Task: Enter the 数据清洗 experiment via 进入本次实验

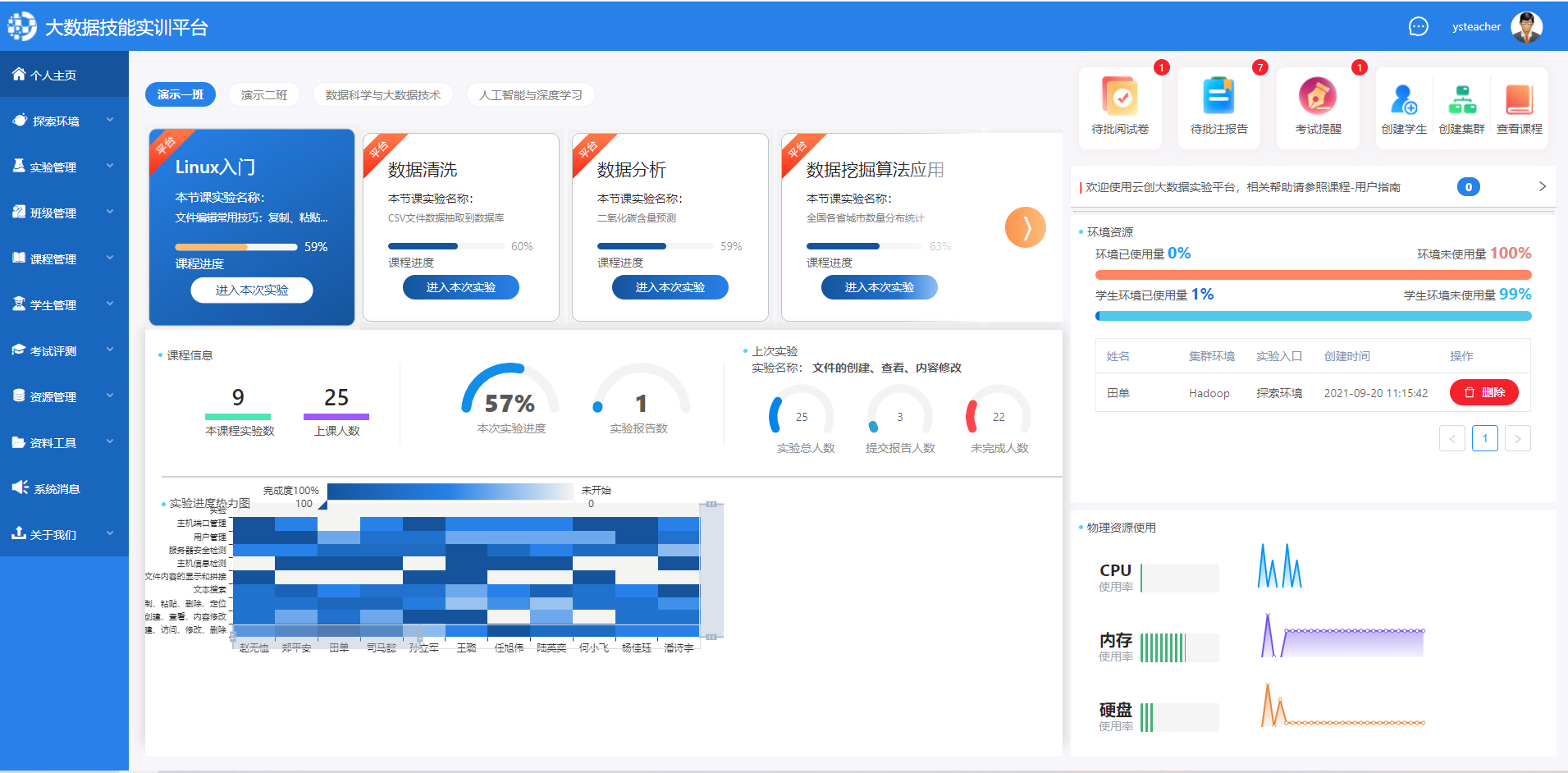Action: click(x=460, y=287)
